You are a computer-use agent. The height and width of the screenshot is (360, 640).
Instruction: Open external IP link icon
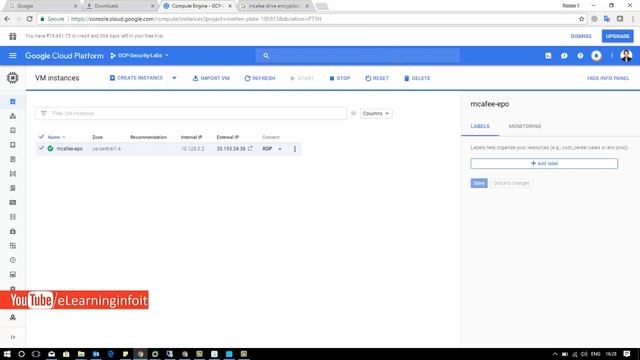[x=250, y=149]
